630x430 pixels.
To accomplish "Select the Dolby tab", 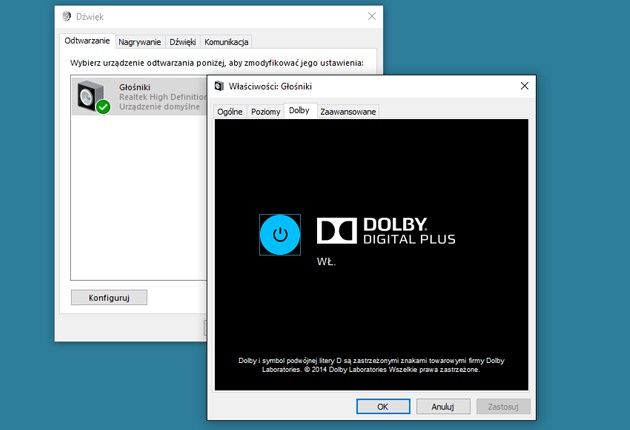I will [x=299, y=111].
